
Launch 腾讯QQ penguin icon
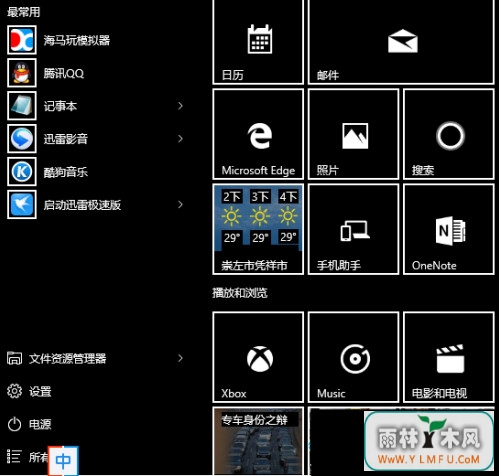pyautogui.click(x=22, y=73)
